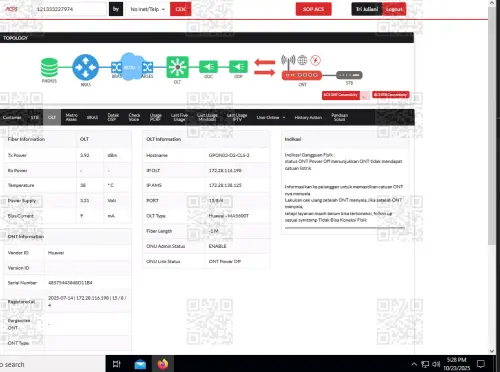Click the WiFi antenna icon above ONT

(288, 60)
